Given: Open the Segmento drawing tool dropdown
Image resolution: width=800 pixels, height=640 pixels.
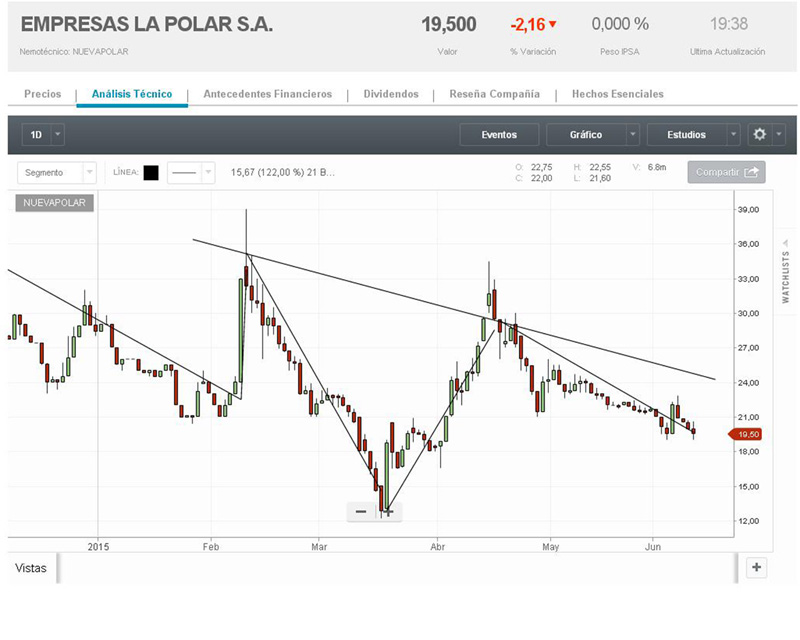Looking at the screenshot, I should pyautogui.click(x=57, y=173).
